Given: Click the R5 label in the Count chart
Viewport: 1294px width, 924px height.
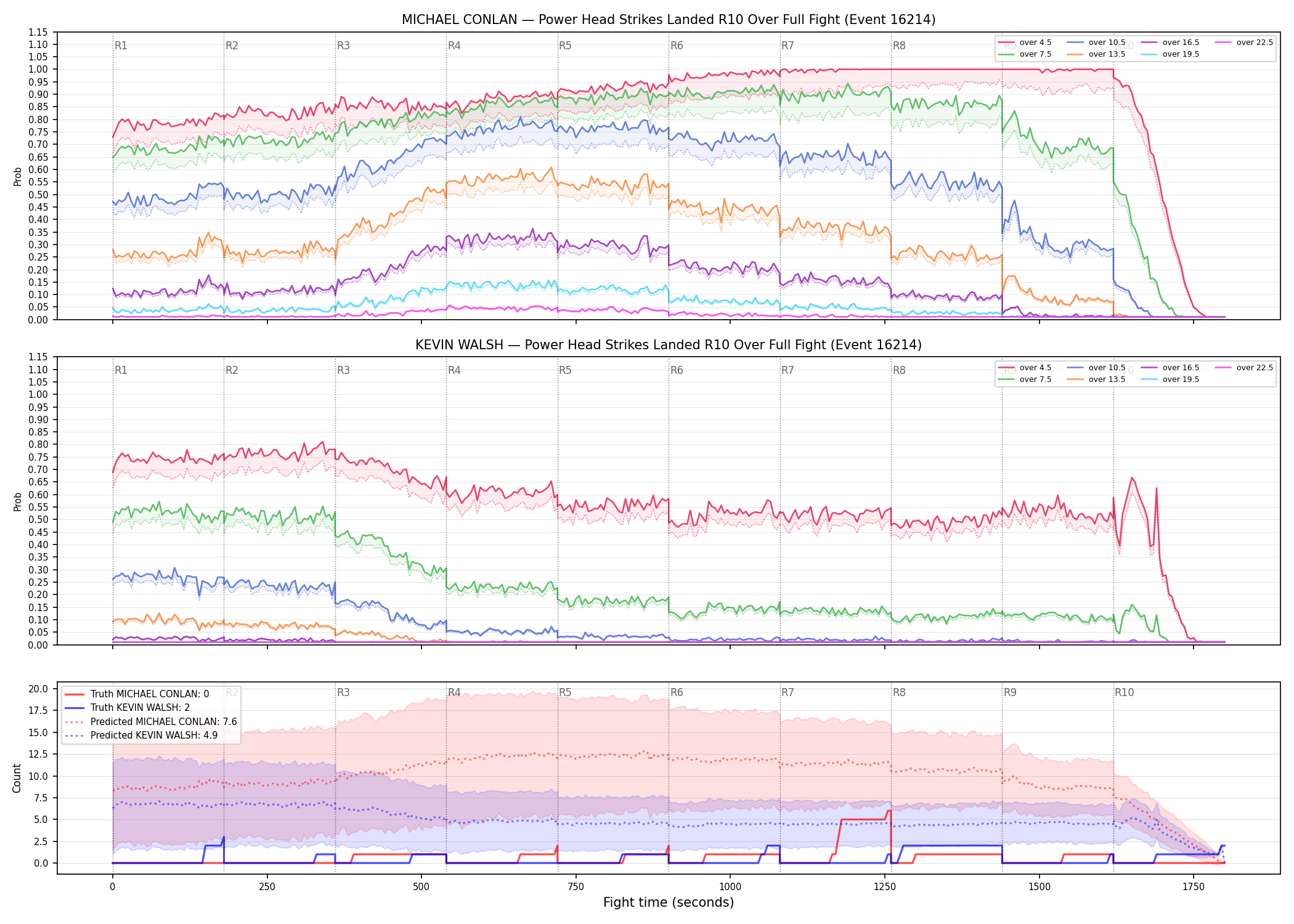Looking at the screenshot, I should tap(565, 692).
